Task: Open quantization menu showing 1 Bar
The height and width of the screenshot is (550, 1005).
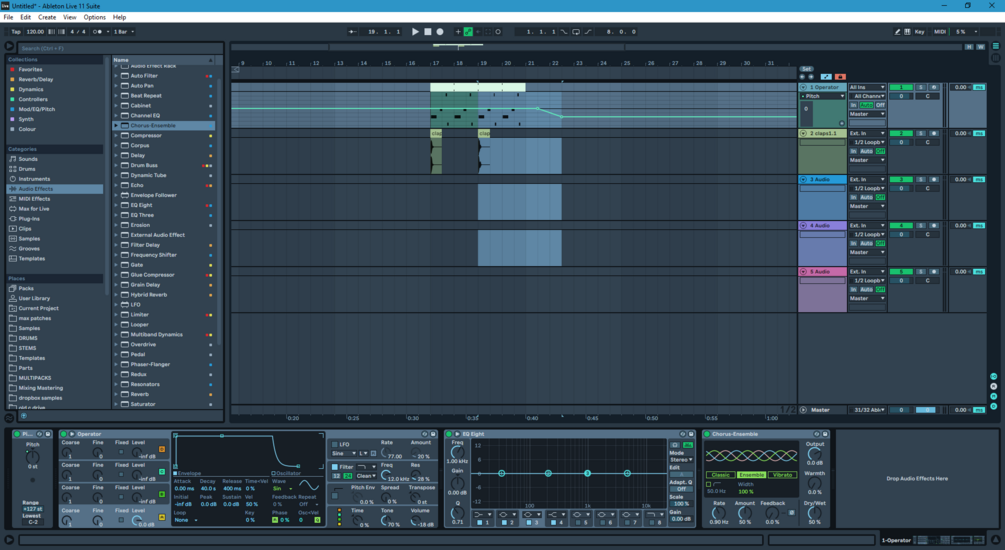Action: coord(124,31)
